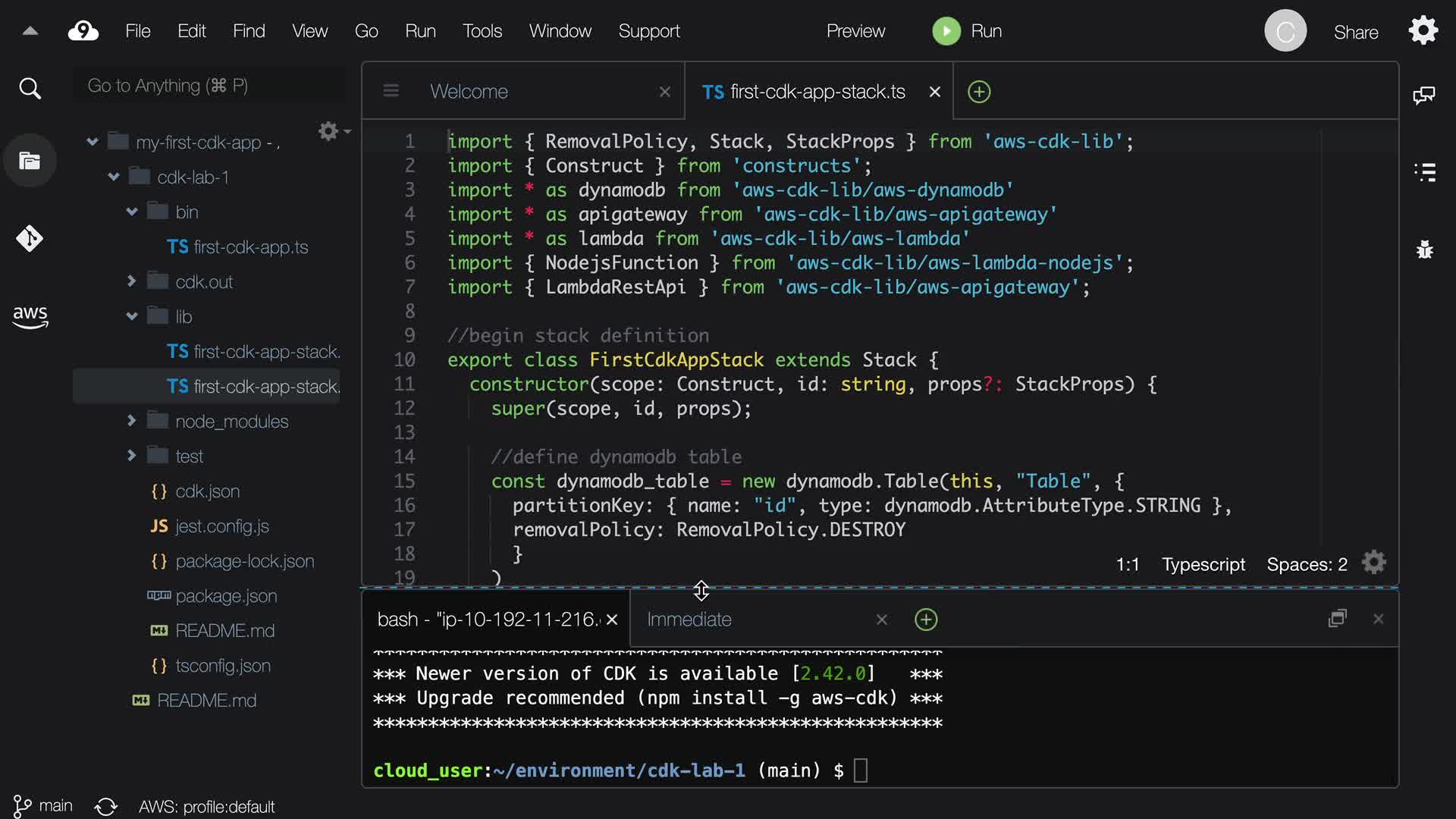This screenshot has height=819, width=1456.
Task: Open the search panel magnifier icon
Action: tap(30, 89)
